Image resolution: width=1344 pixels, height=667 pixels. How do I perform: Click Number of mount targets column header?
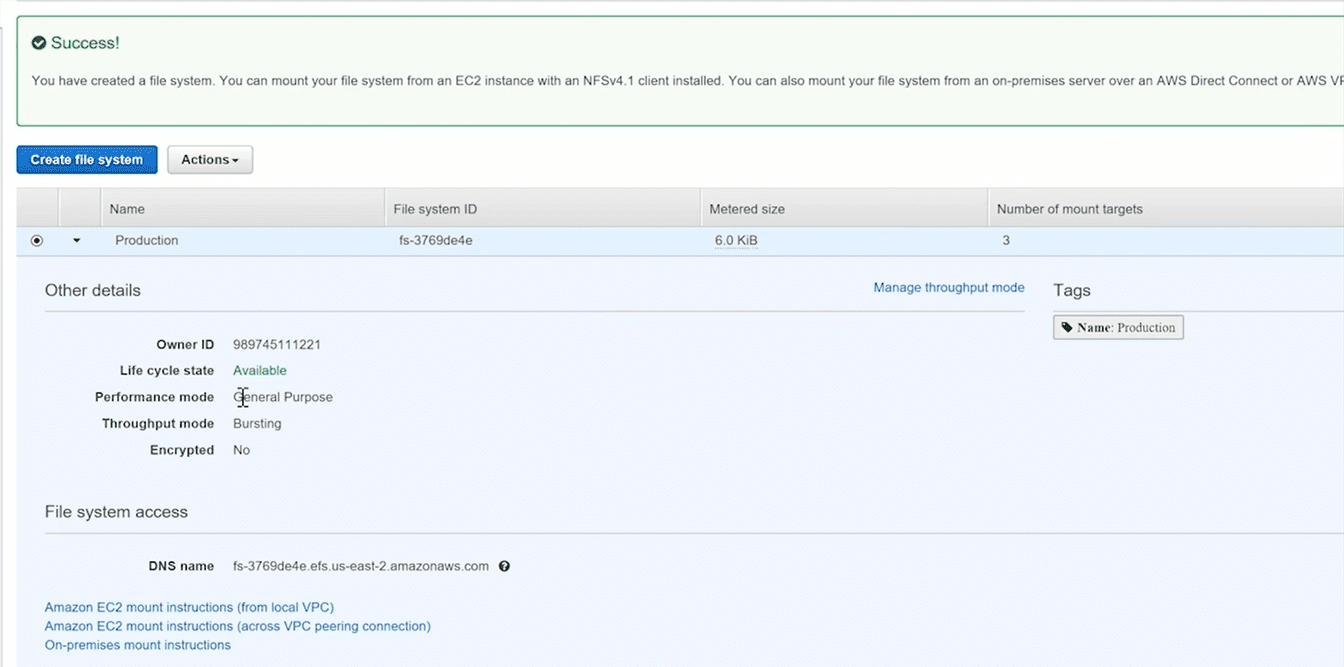tap(1069, 209)
